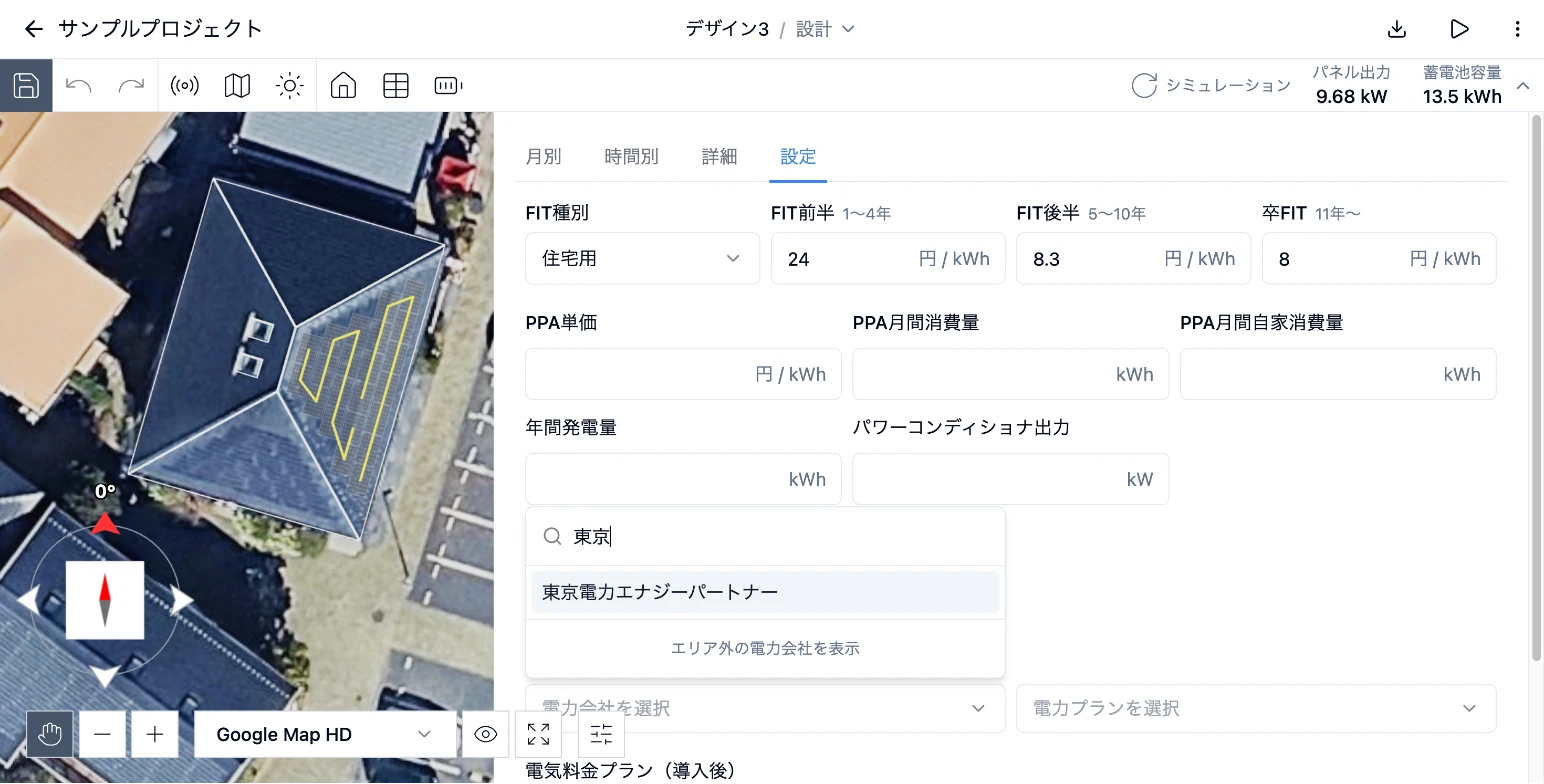Viewport: 1544px width, 784px height.
Task: Switch to the 詳細 tab
Action: click(719, 156)
